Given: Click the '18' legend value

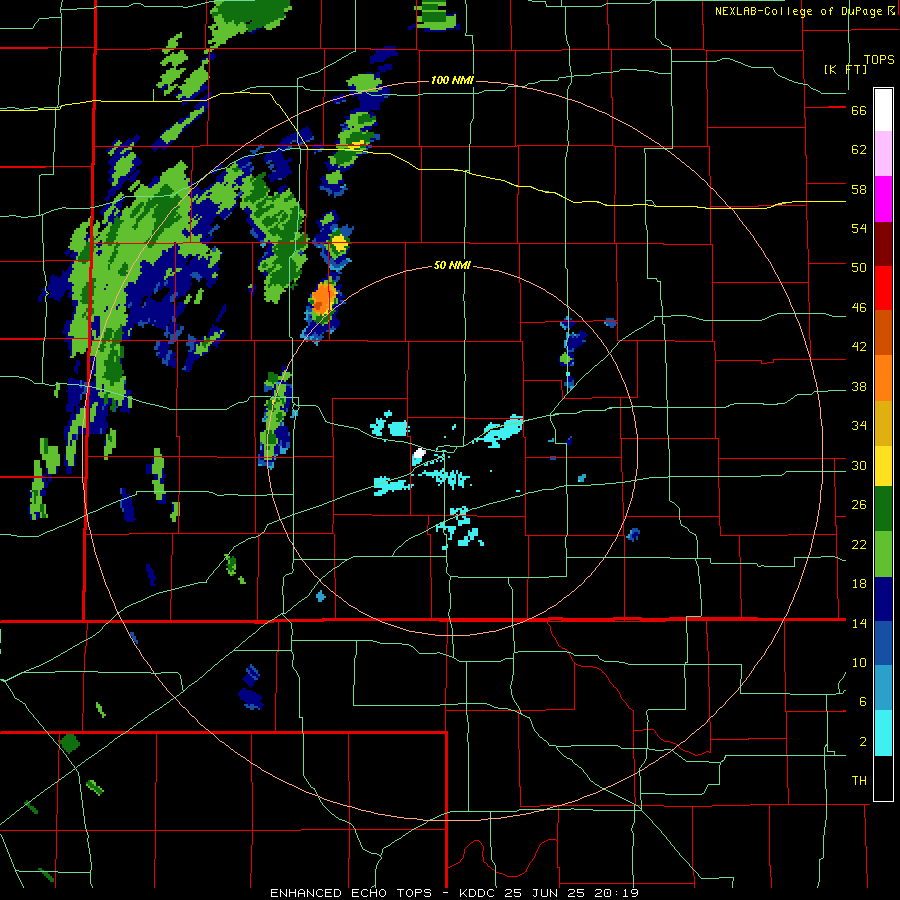Looking at the screenshot, I should point(859,584).
